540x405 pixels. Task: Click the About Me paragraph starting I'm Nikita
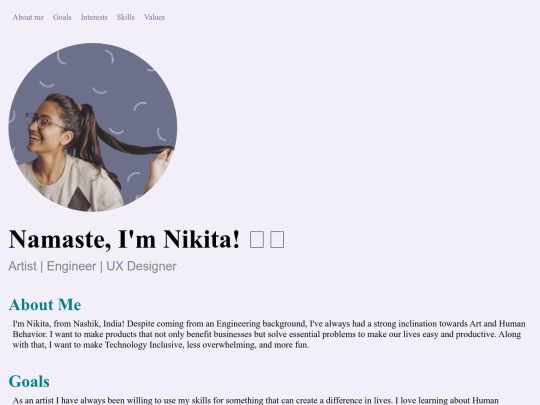click(x=269, y=334)
